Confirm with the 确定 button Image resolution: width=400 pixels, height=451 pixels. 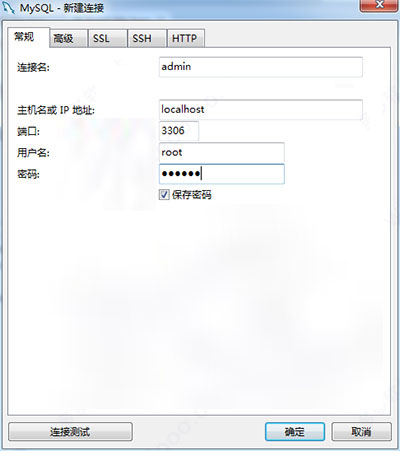[x=295, y=432]
